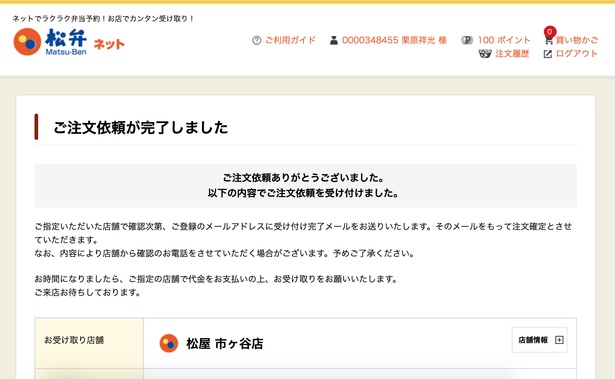Click the user account person icon
Screen dimensions: 615x379
point(334,40)
